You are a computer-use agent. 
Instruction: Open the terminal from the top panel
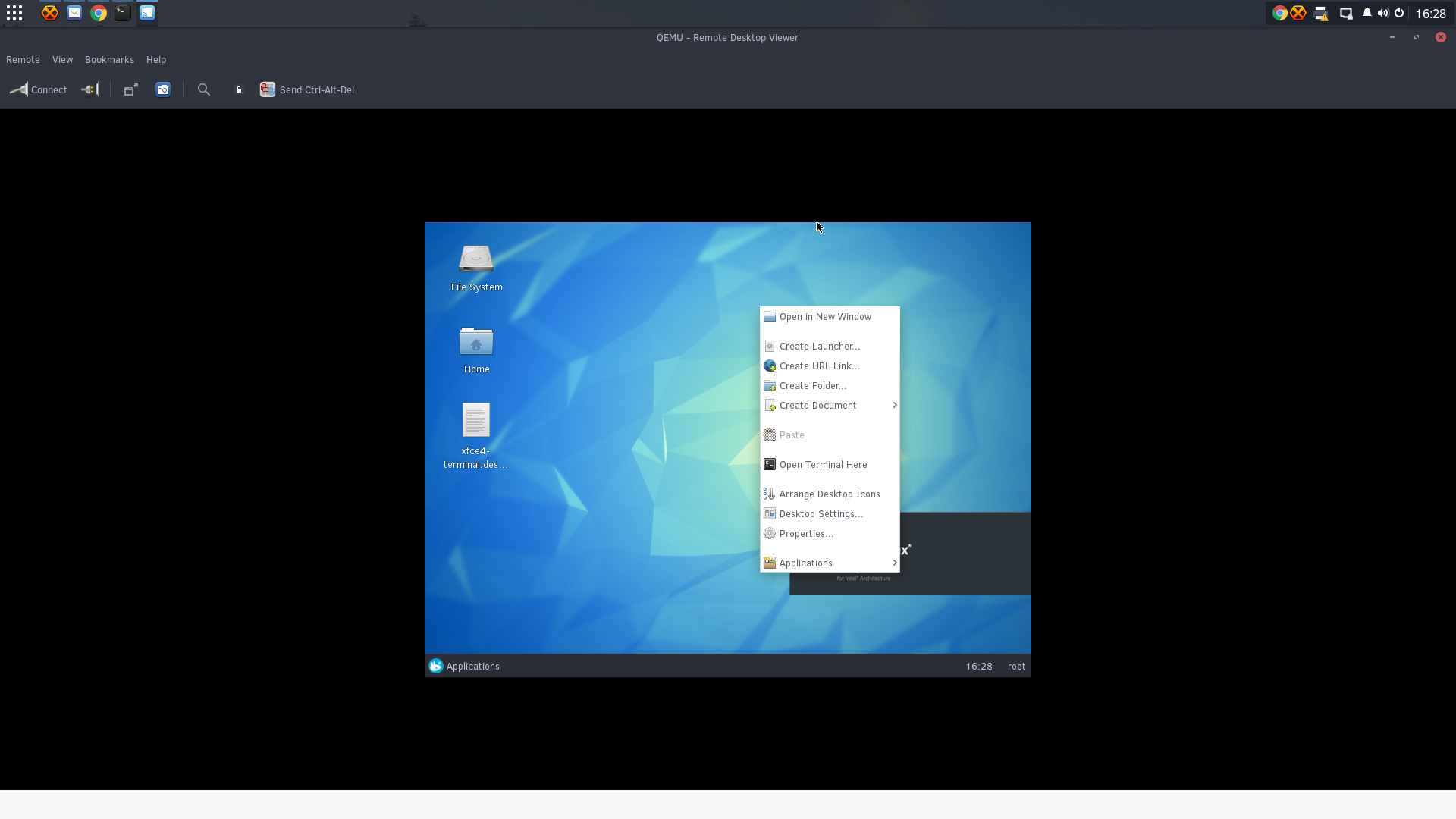[123, 13]
